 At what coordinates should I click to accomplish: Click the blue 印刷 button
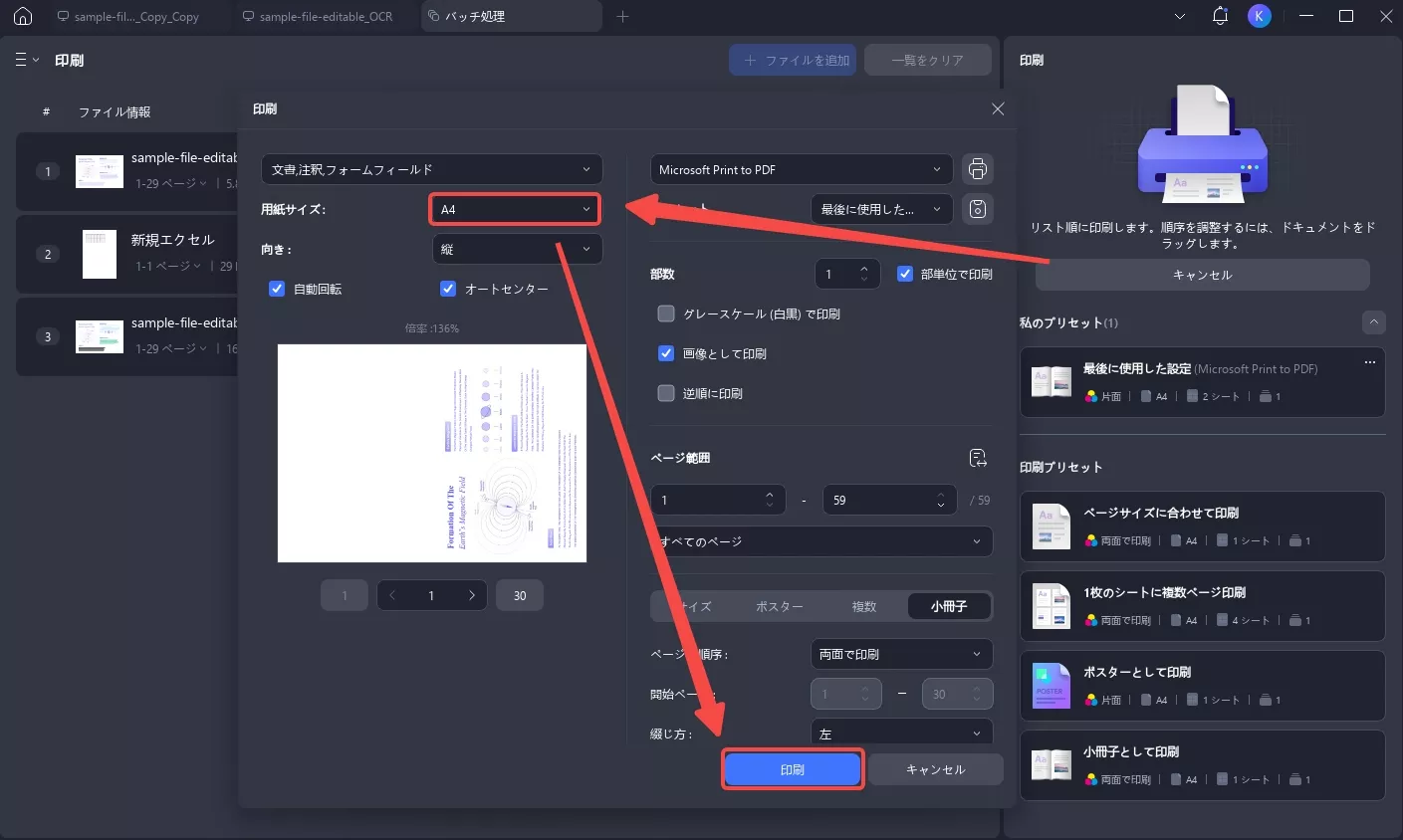pos(793,769)
